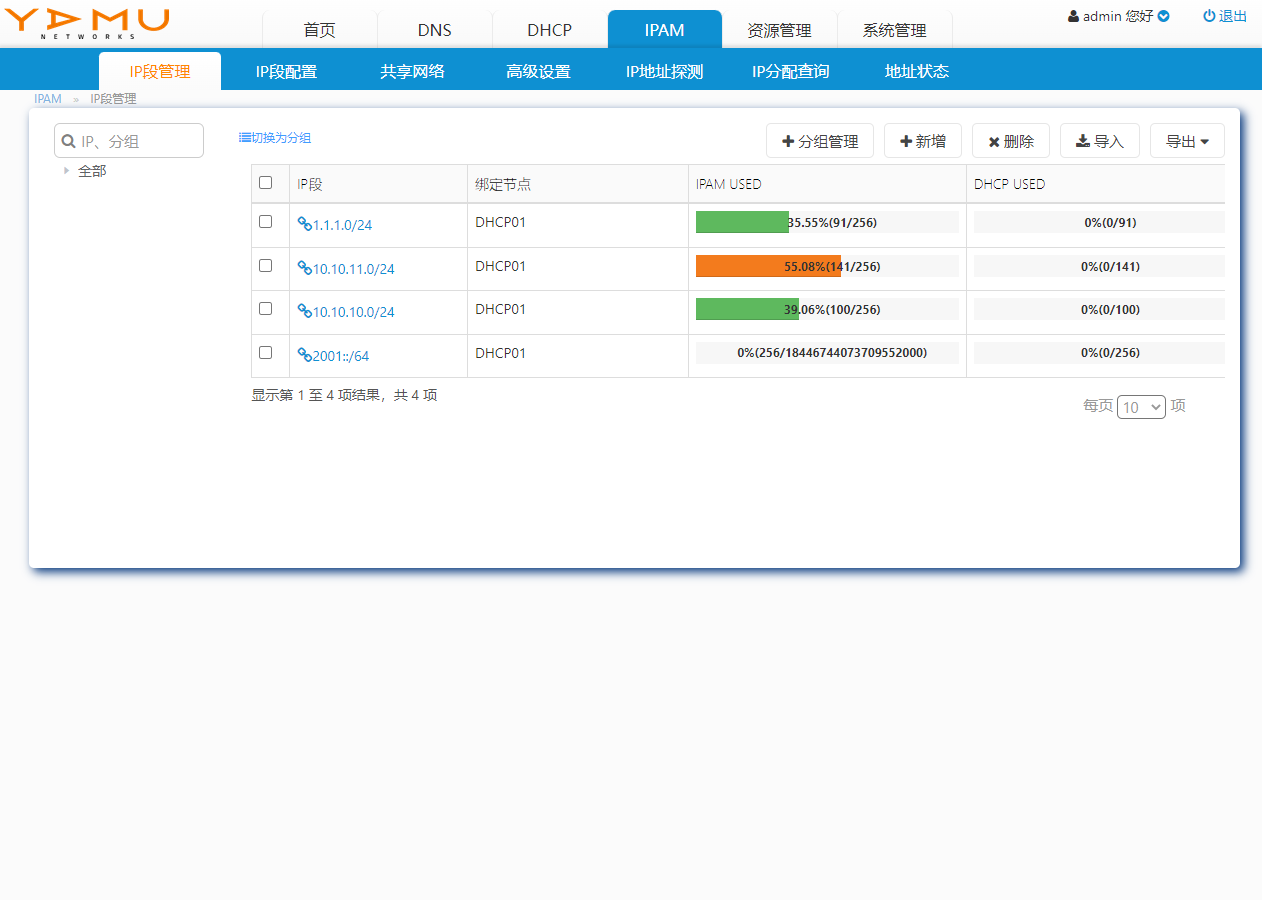Switch to the 高级设置 tab

pyautogui.click(x=538, y=71)
